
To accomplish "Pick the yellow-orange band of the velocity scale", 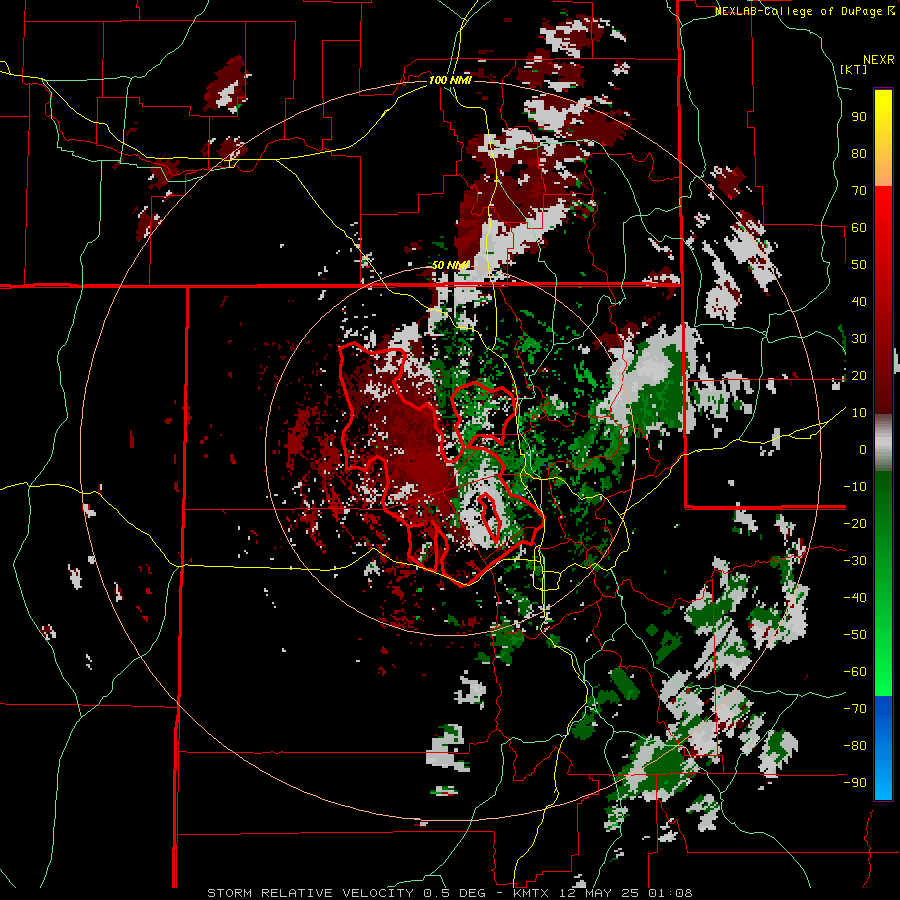I will 883,138.
